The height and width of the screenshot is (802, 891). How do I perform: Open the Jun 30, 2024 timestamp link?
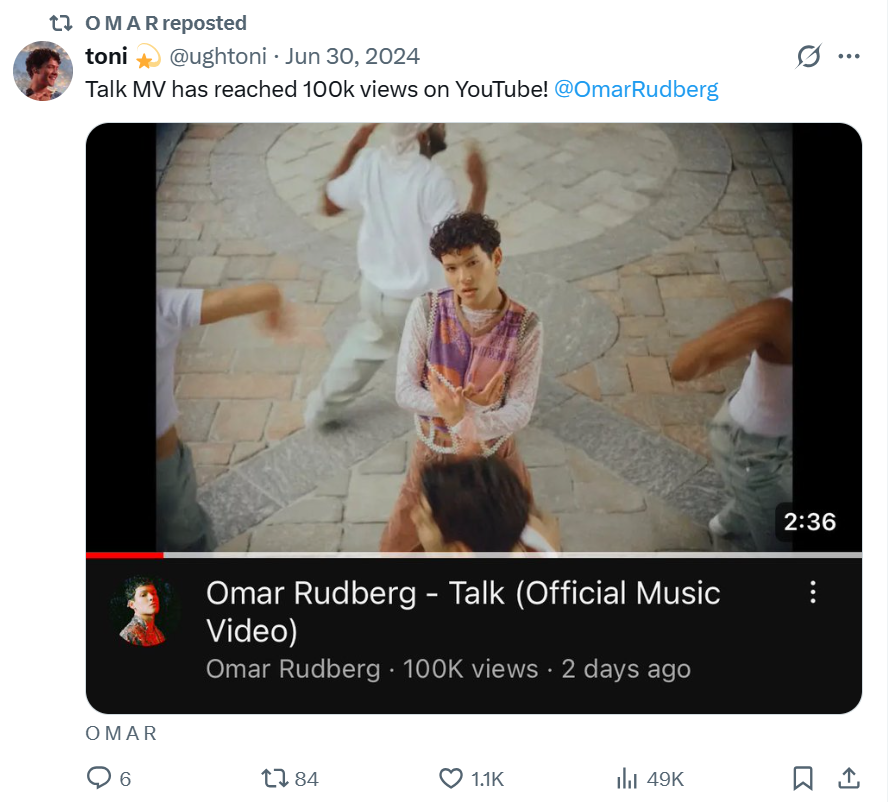tap(352, 56)
